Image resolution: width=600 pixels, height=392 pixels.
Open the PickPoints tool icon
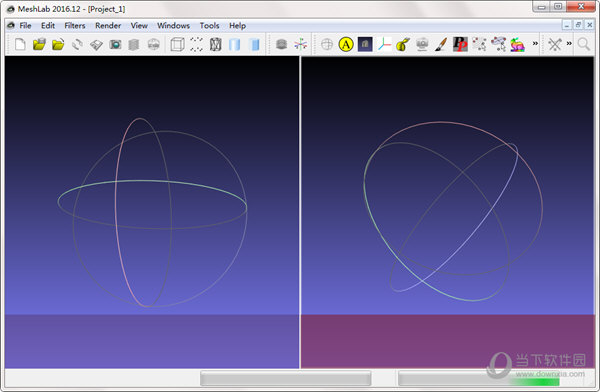coord(460,44)
